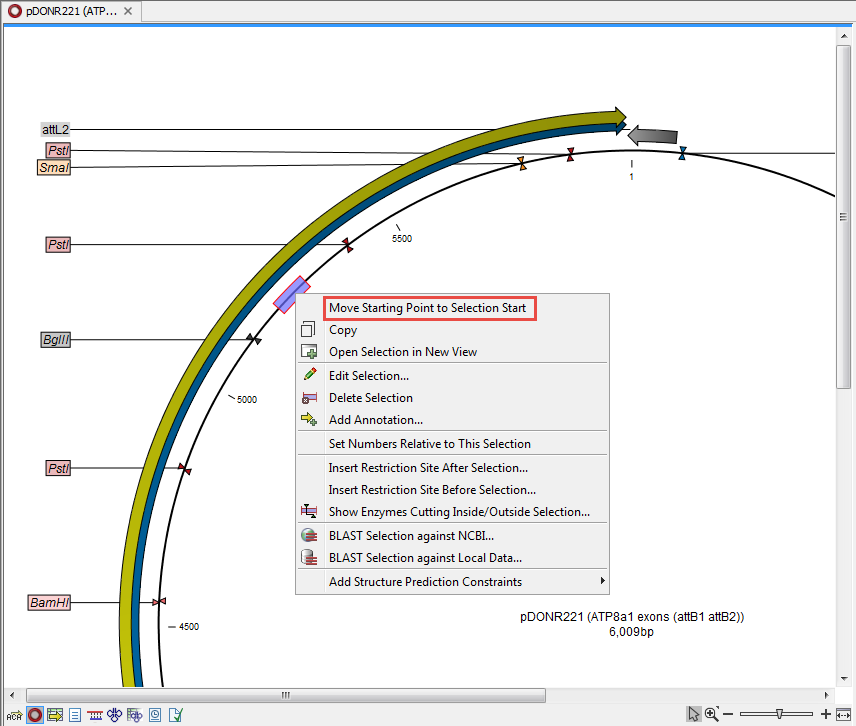Choose BLAST Selection against NCBI

(x=411, y=536)
